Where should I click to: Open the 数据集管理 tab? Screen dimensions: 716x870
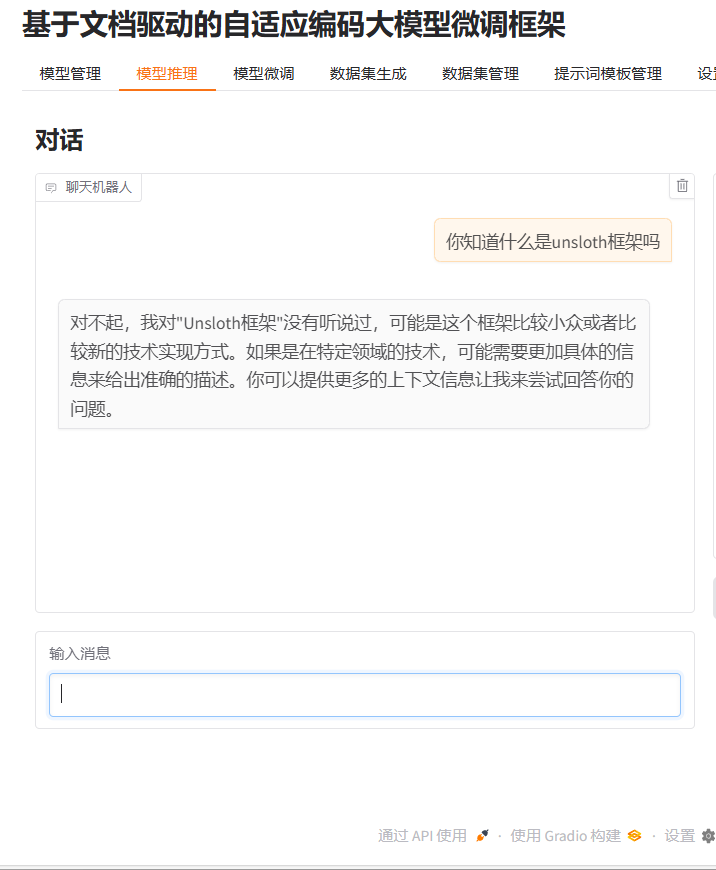point(480,74)
